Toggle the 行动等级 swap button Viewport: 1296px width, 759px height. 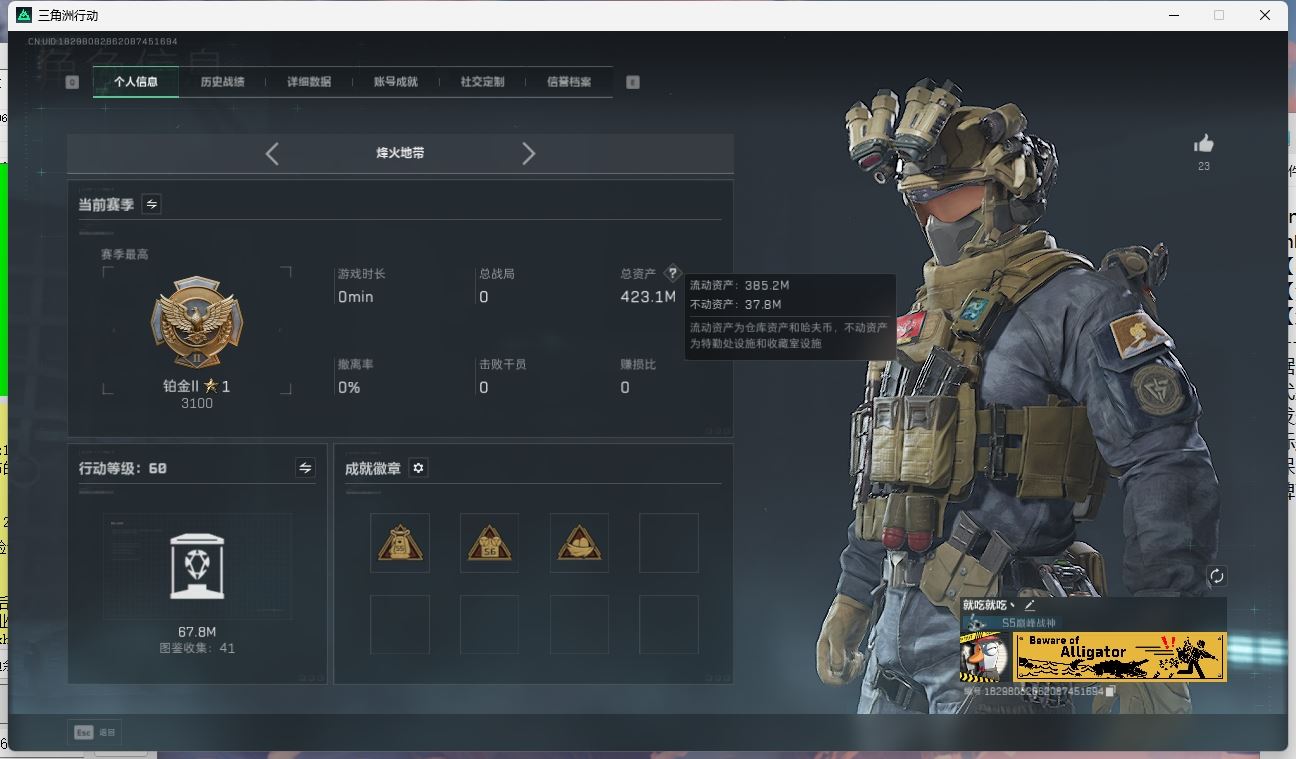(x=305, y=468)
